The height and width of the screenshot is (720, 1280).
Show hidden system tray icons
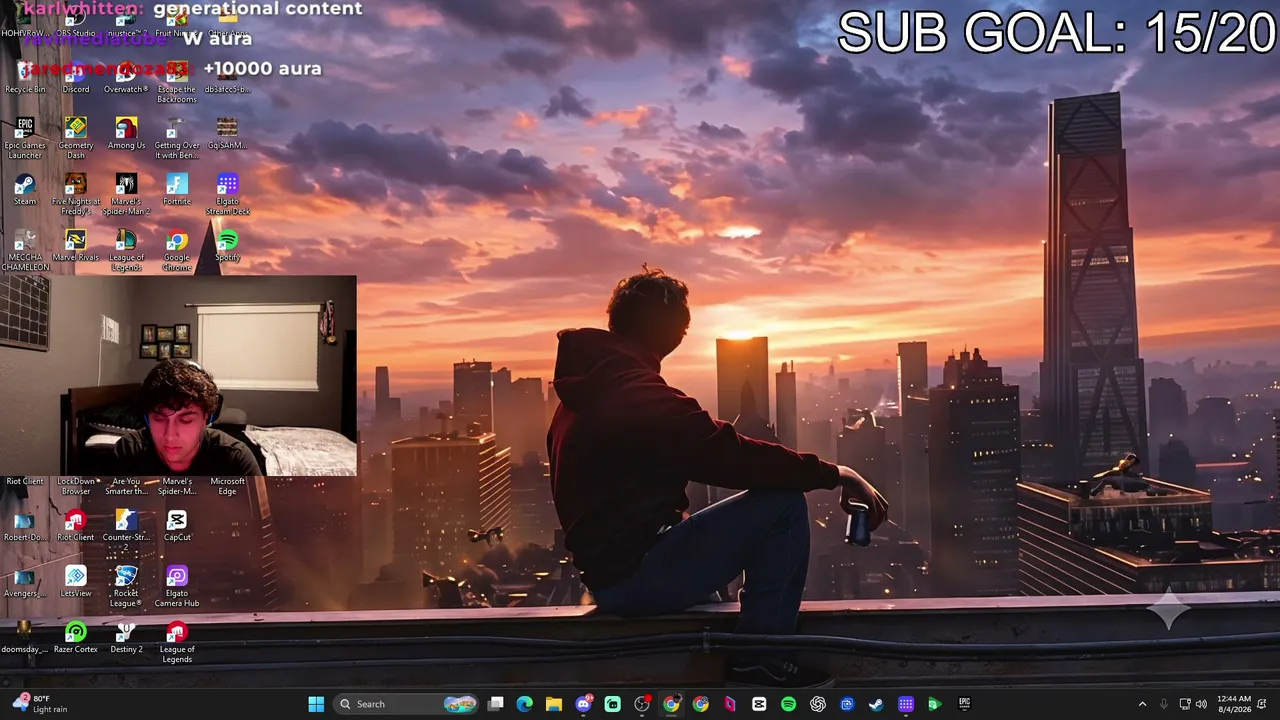click(x=1142, y=704)
